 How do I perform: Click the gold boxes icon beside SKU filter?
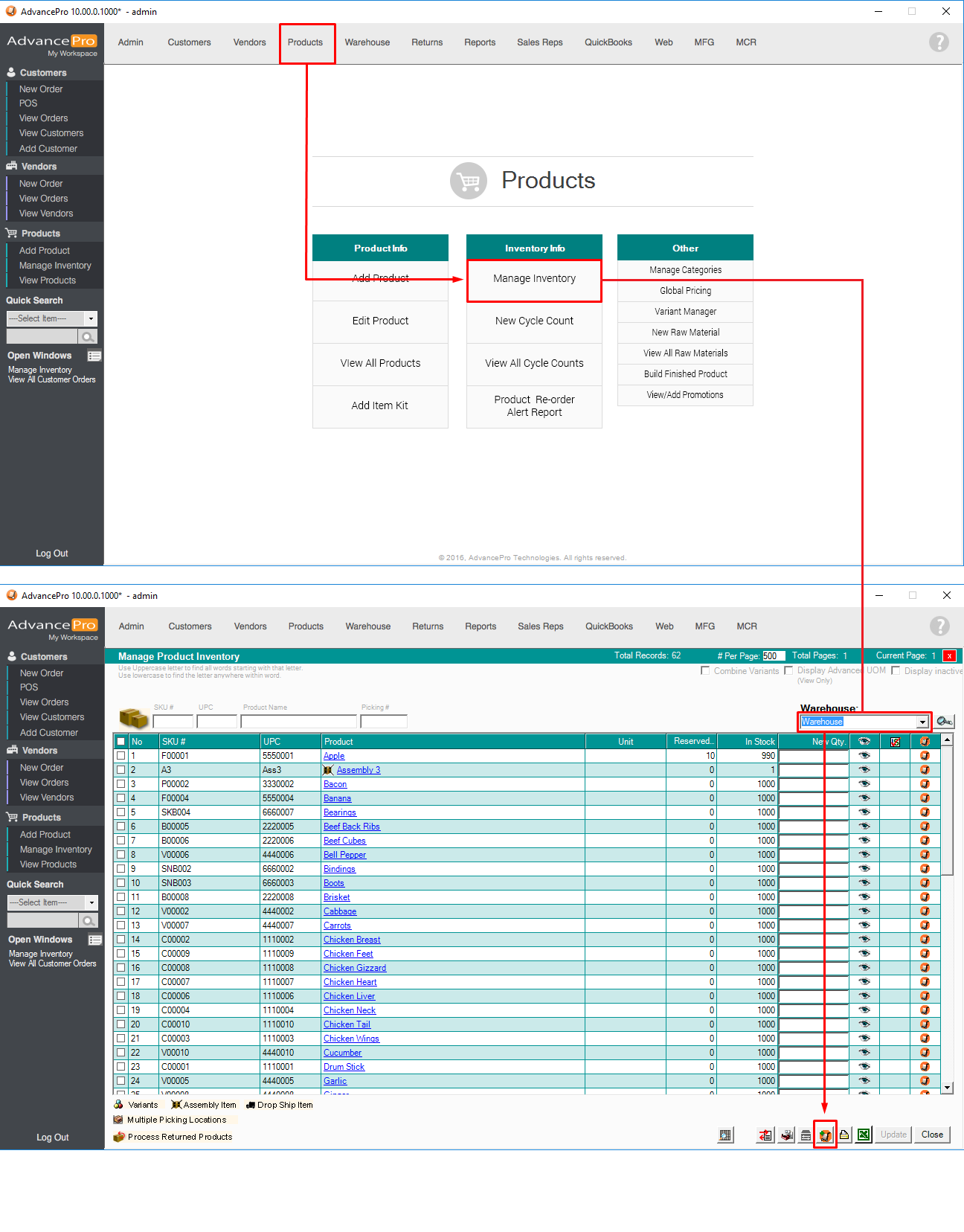pos(134,718)
